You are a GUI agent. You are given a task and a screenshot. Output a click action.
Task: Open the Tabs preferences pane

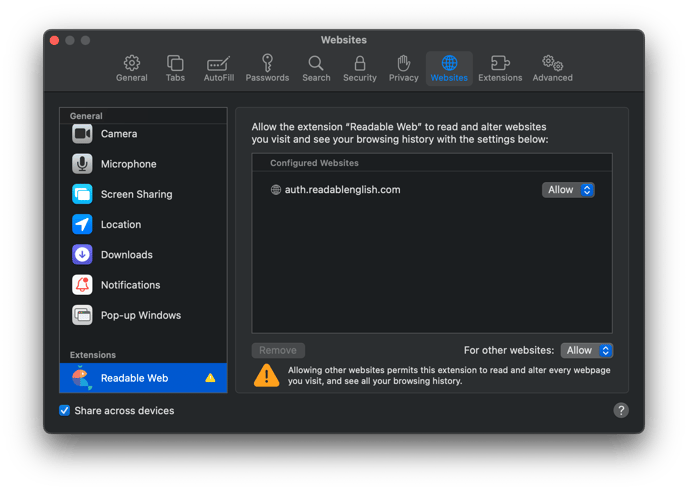(175, 68)
